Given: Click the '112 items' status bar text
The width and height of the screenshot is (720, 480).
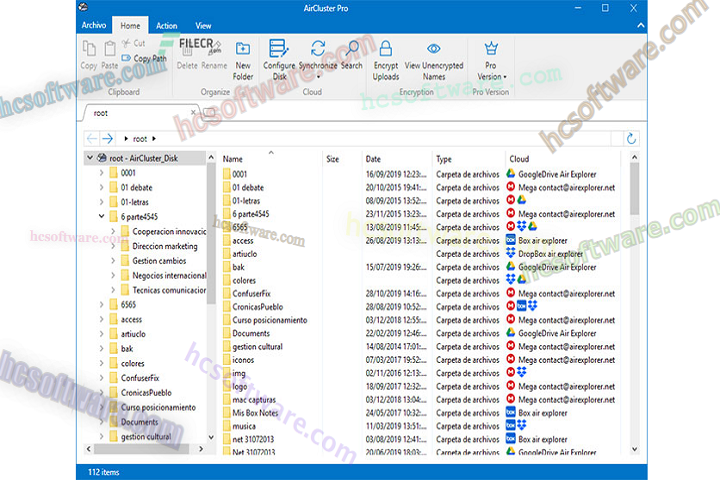Looking at the screenshot, I should 103,472.
